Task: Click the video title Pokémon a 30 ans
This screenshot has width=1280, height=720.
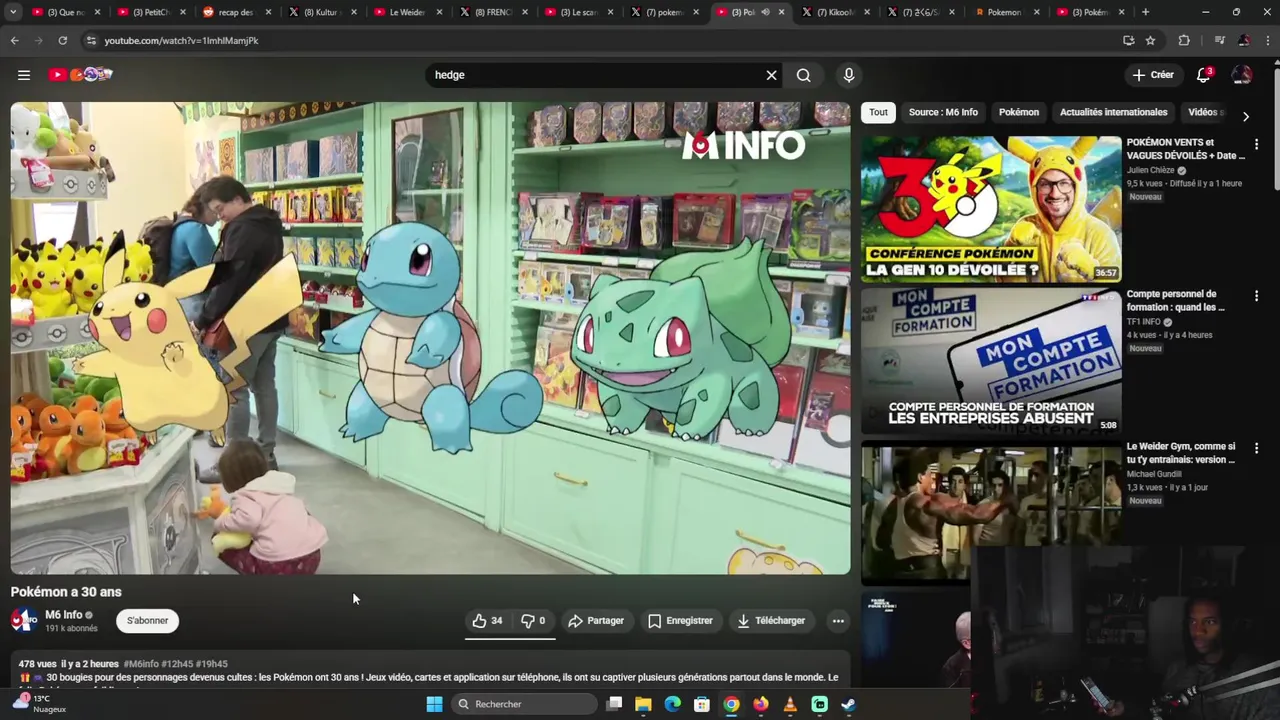Action: point(66,592)
